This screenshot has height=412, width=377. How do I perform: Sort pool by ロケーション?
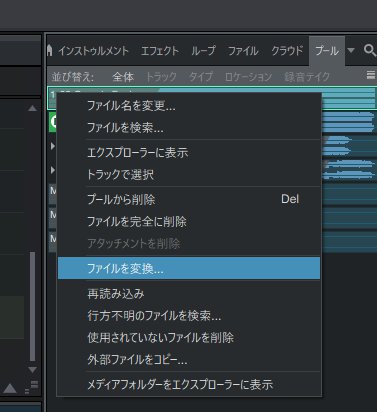click(x=248, y=77)
